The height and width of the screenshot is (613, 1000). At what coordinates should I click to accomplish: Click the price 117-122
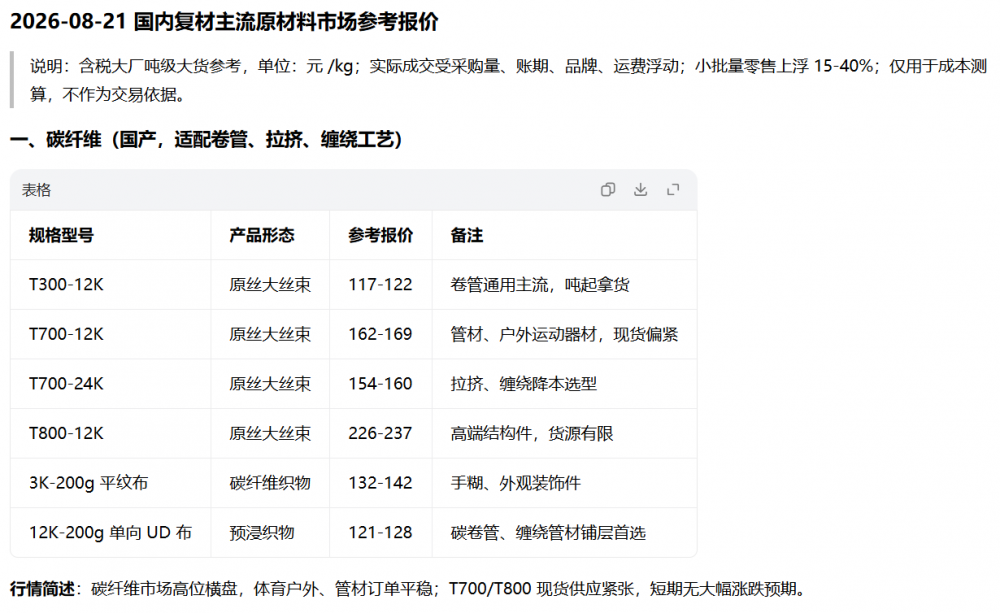pyautogui.click(x=380, y=284)
